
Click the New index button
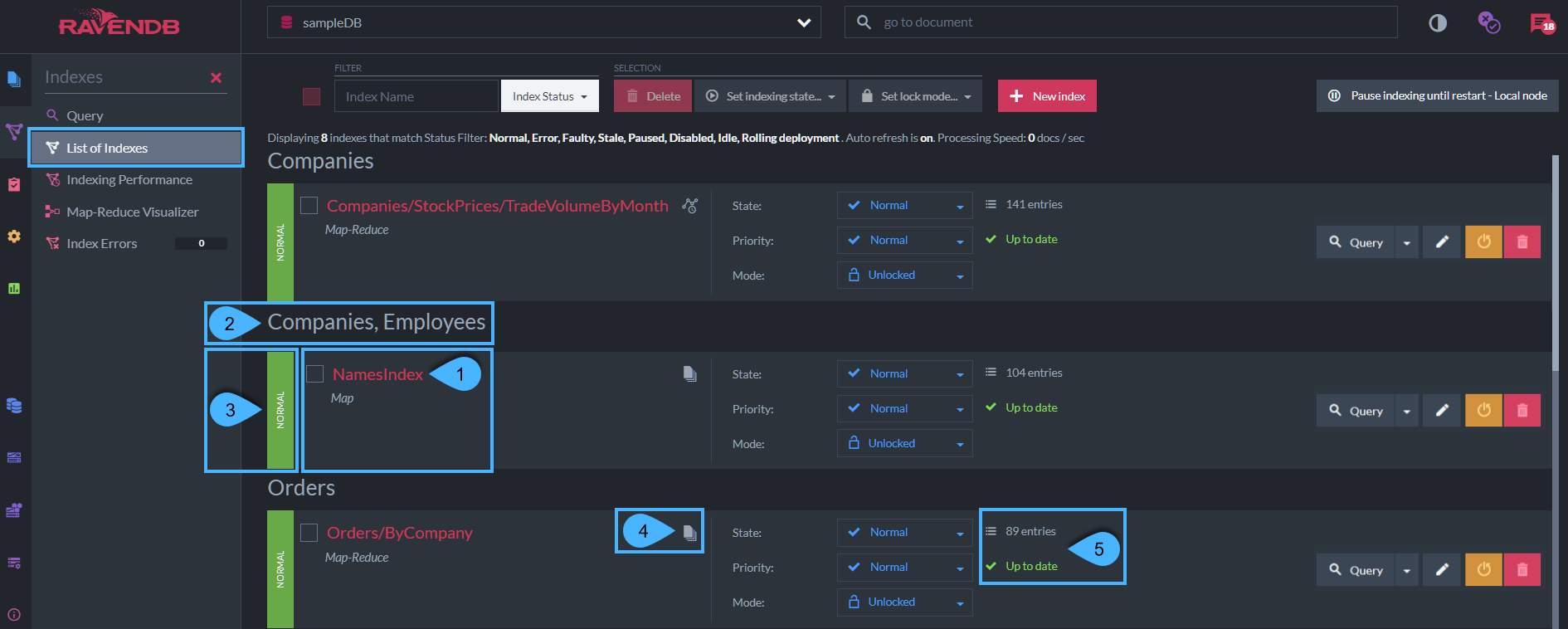click(1047, 96)
